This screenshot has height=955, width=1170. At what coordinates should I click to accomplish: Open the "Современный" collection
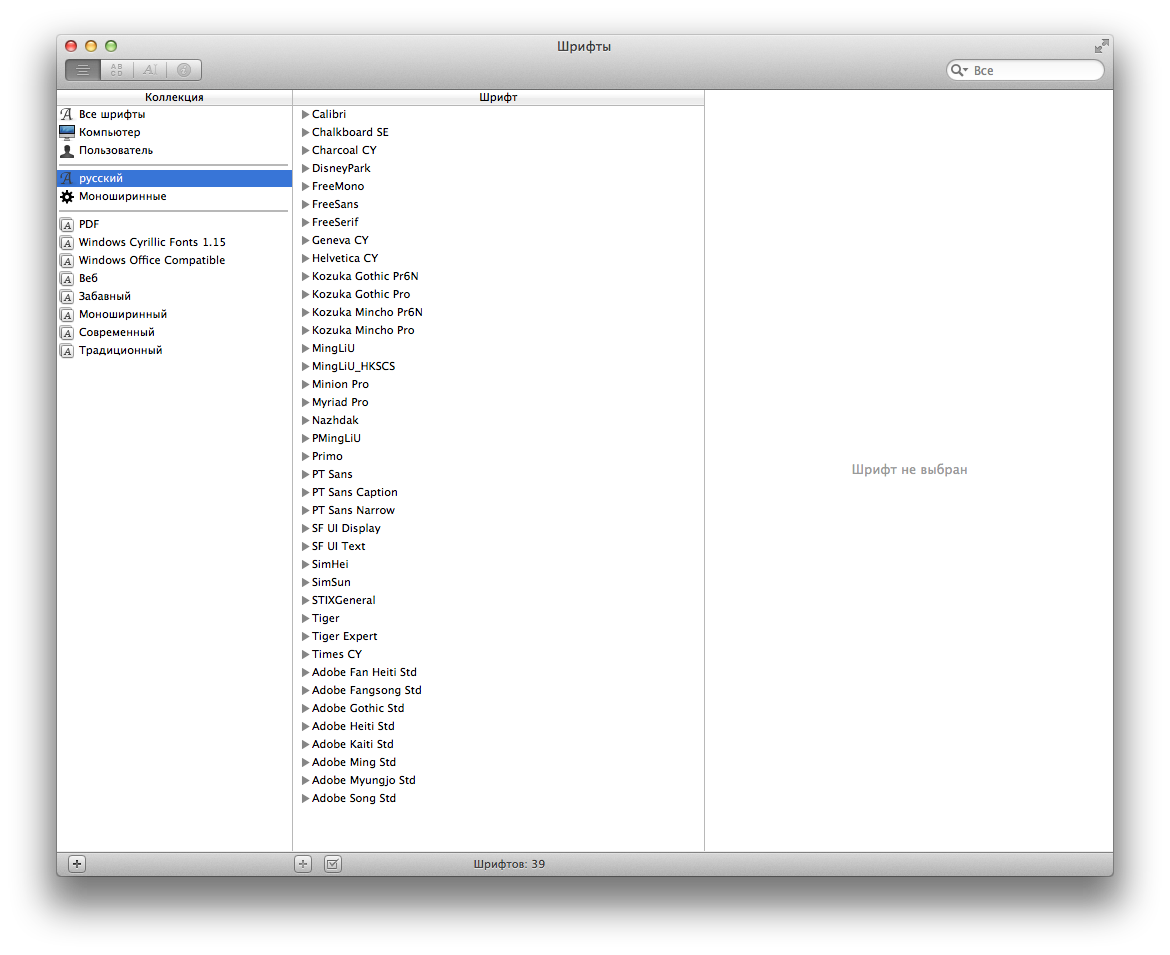coord(175,332)
